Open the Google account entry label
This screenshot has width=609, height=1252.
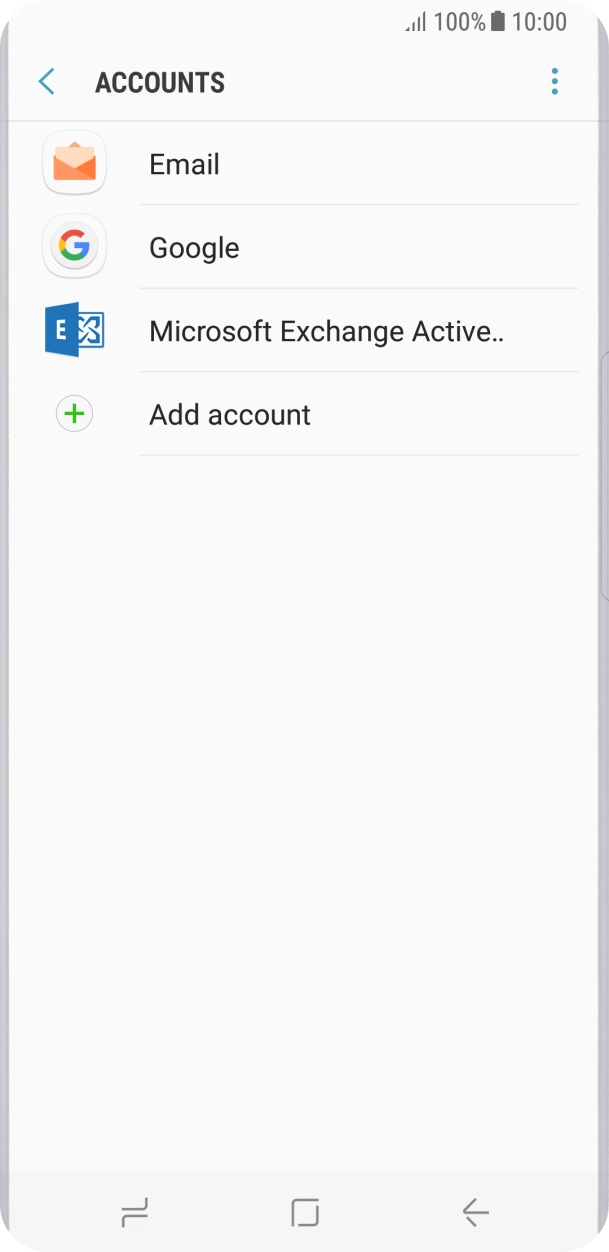194,248
